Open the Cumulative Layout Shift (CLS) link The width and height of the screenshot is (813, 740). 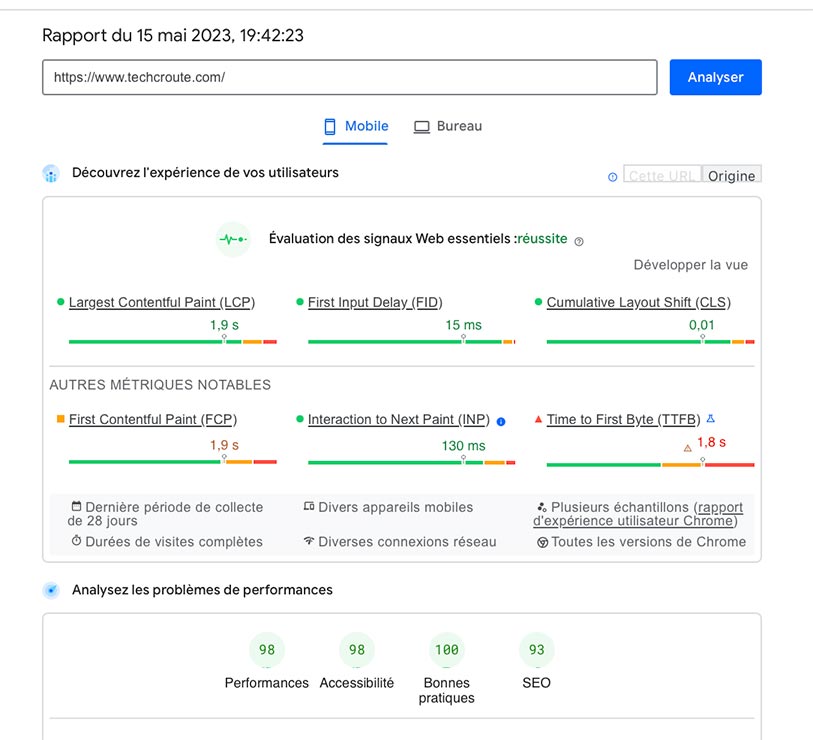(638, 302)
